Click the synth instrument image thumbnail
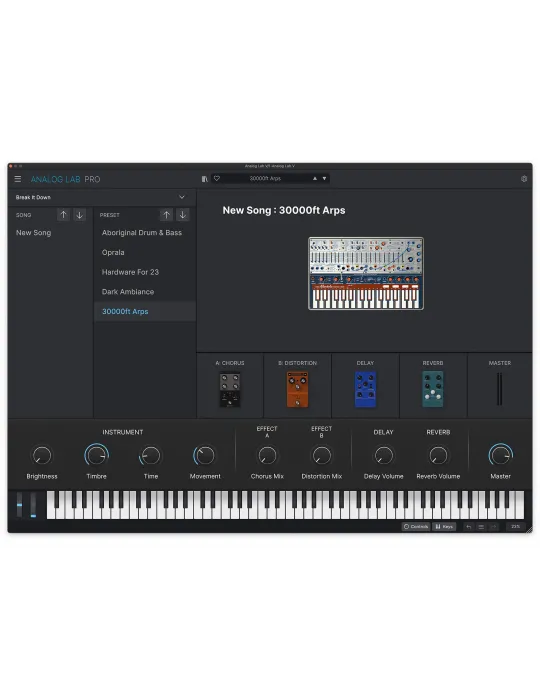This screenshot has width=540, height=700. 366,273
